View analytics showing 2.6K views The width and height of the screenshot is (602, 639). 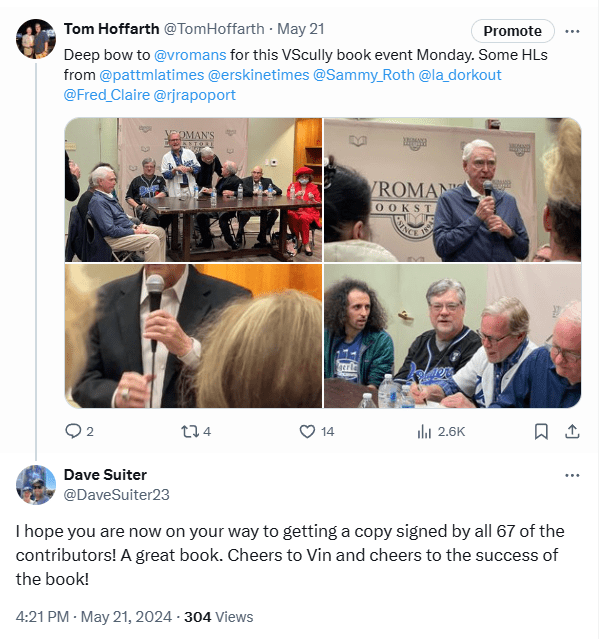(441, 432)
